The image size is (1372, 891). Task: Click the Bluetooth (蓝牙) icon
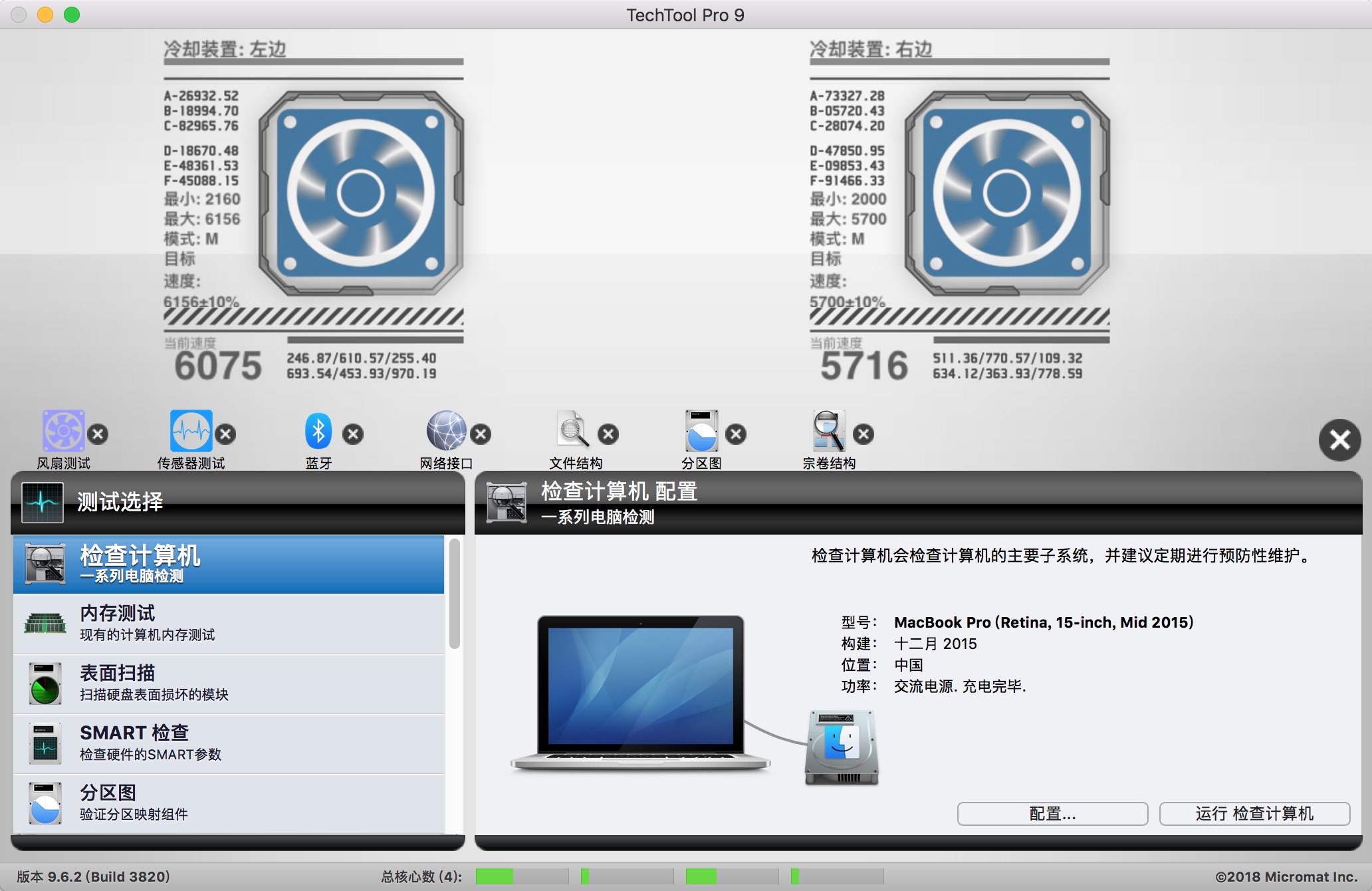[x=318, y=431]
